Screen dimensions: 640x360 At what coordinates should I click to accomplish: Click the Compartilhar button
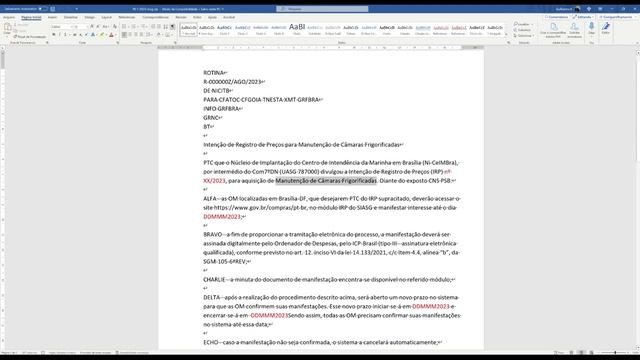point(618,17)
